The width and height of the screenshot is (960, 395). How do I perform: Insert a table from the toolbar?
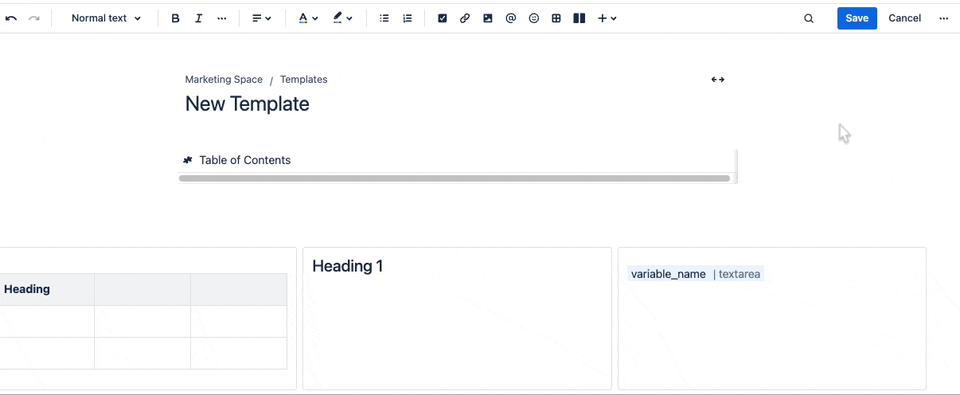click(556, 18)
